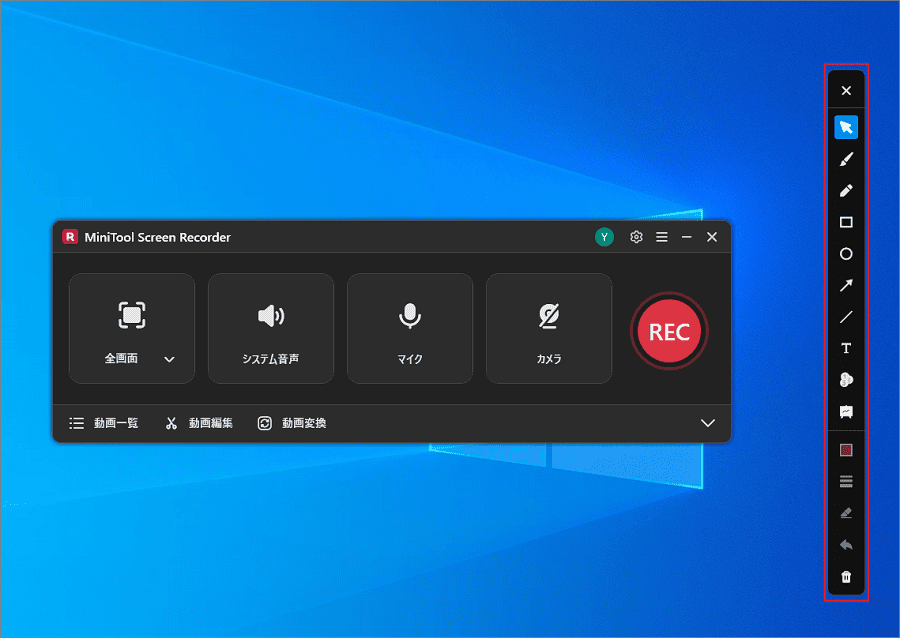Open 動画一覧 video list
Screen dimensions: 900x638
[104, 423]
